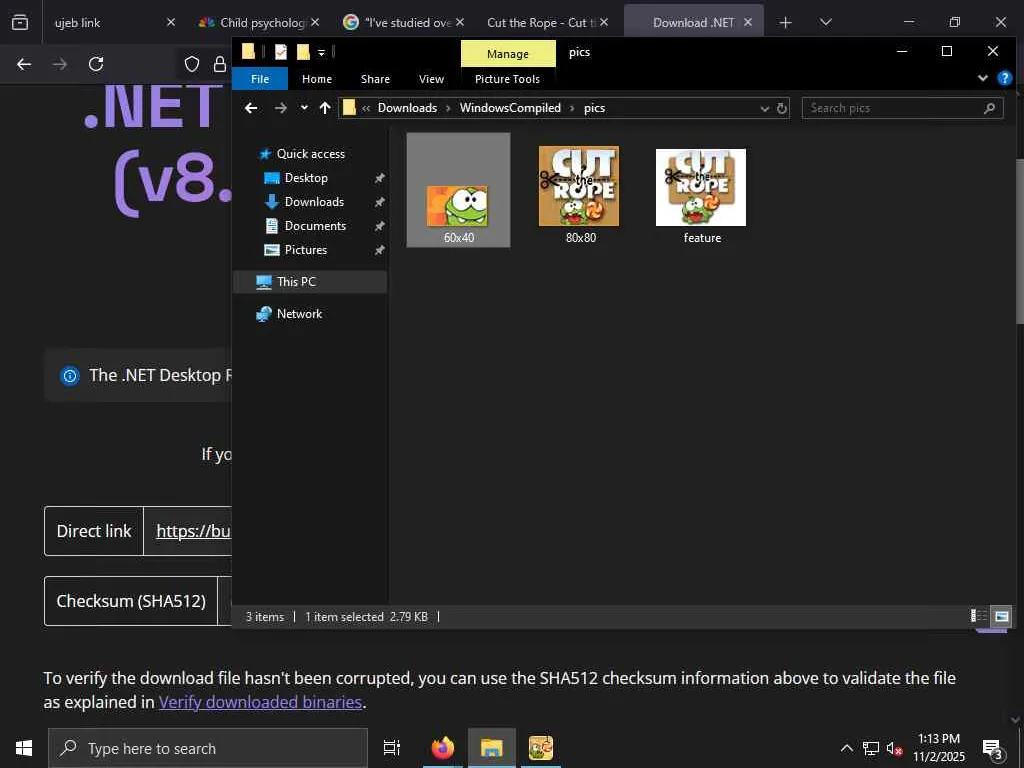Click the info icon beside .NET Desktop notice

pos(69,376)
